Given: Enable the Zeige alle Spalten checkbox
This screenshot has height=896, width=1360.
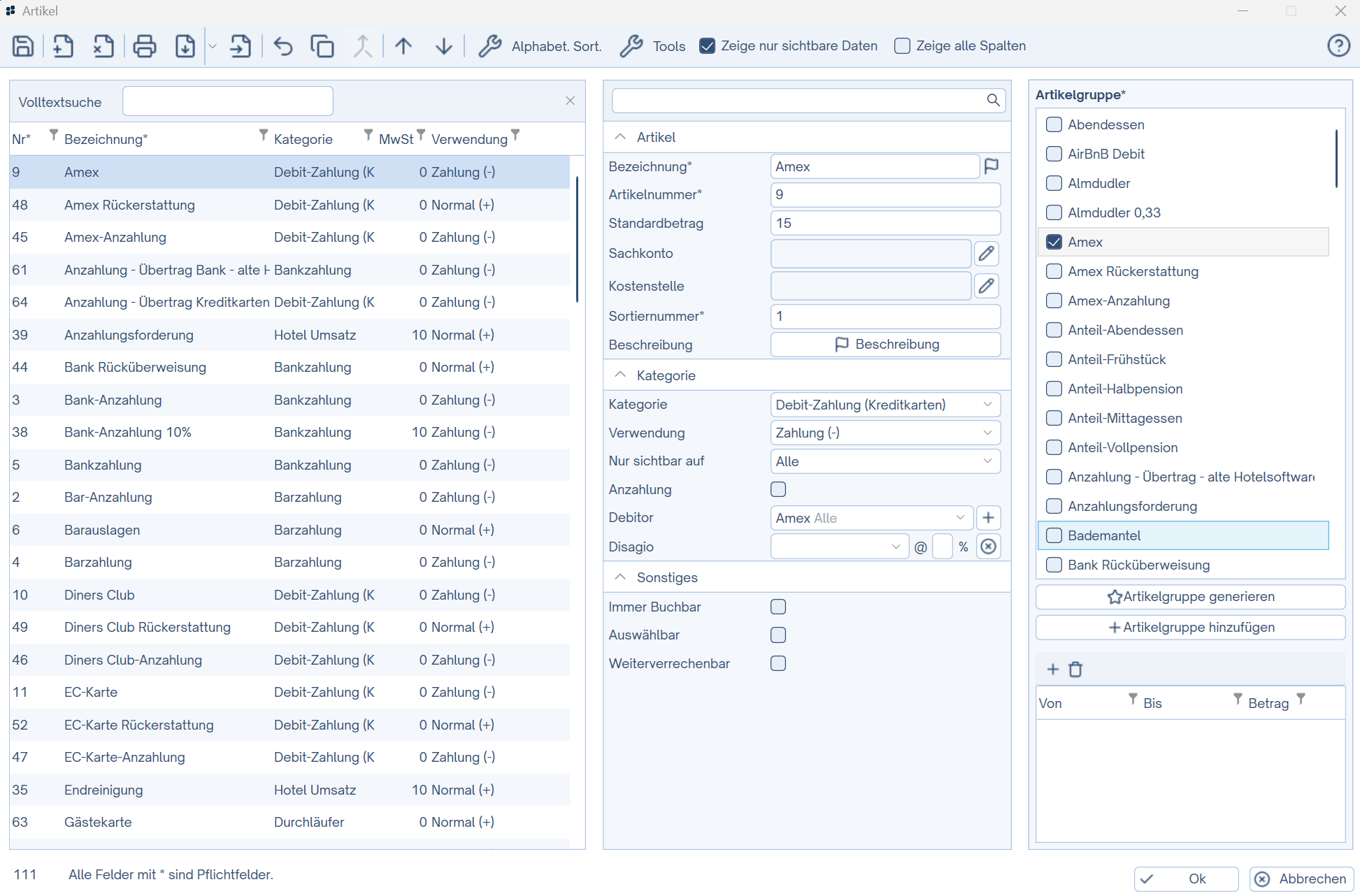Looking at the screenshot, I should (903, 46).
